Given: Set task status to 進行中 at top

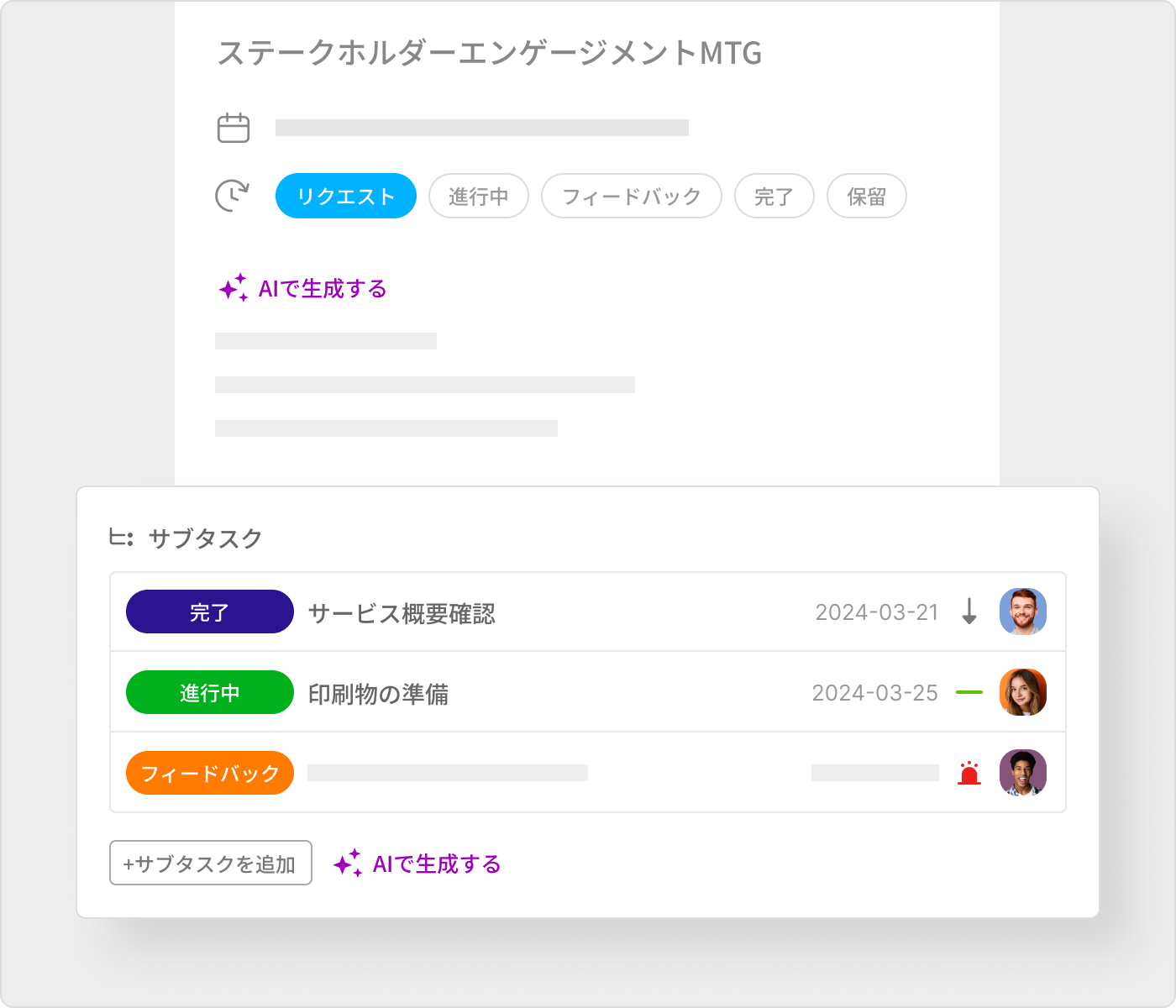Looking at the screenshot, I should coord(479,196).
